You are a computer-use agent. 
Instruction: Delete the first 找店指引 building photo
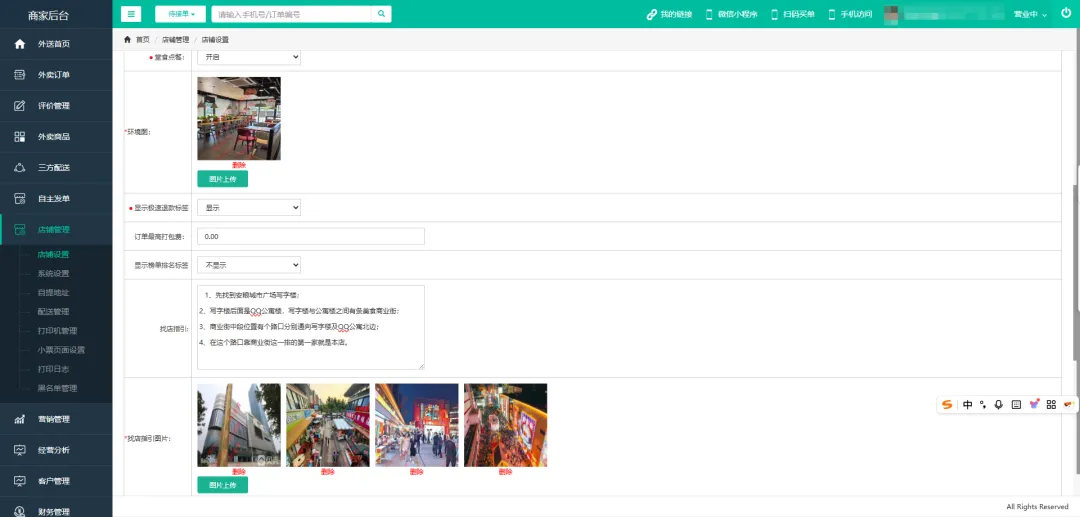239,472
